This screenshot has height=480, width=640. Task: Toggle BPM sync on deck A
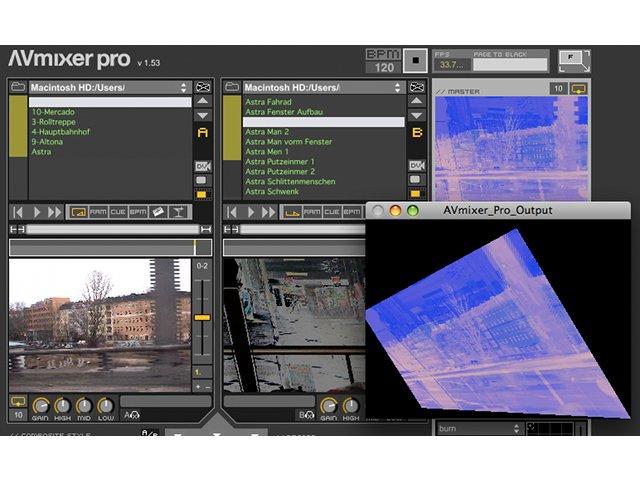(138, 212)
